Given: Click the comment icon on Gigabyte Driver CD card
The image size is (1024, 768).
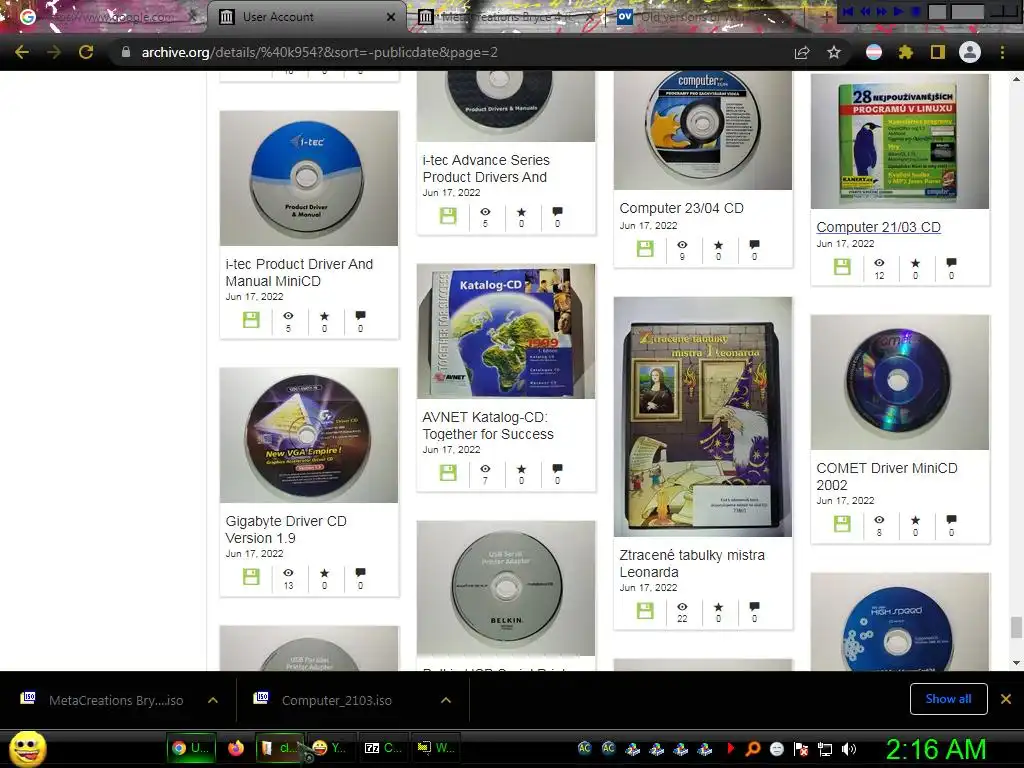Looking at the screenshot, I should pyautogui.click(x=360, y=573).
